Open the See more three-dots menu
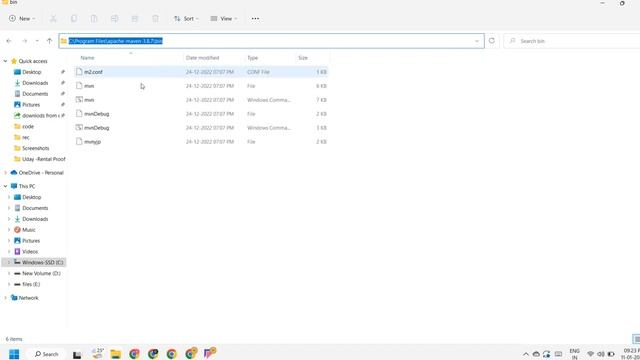Screen dimensions: 640x360 click(x=255, y=18)
